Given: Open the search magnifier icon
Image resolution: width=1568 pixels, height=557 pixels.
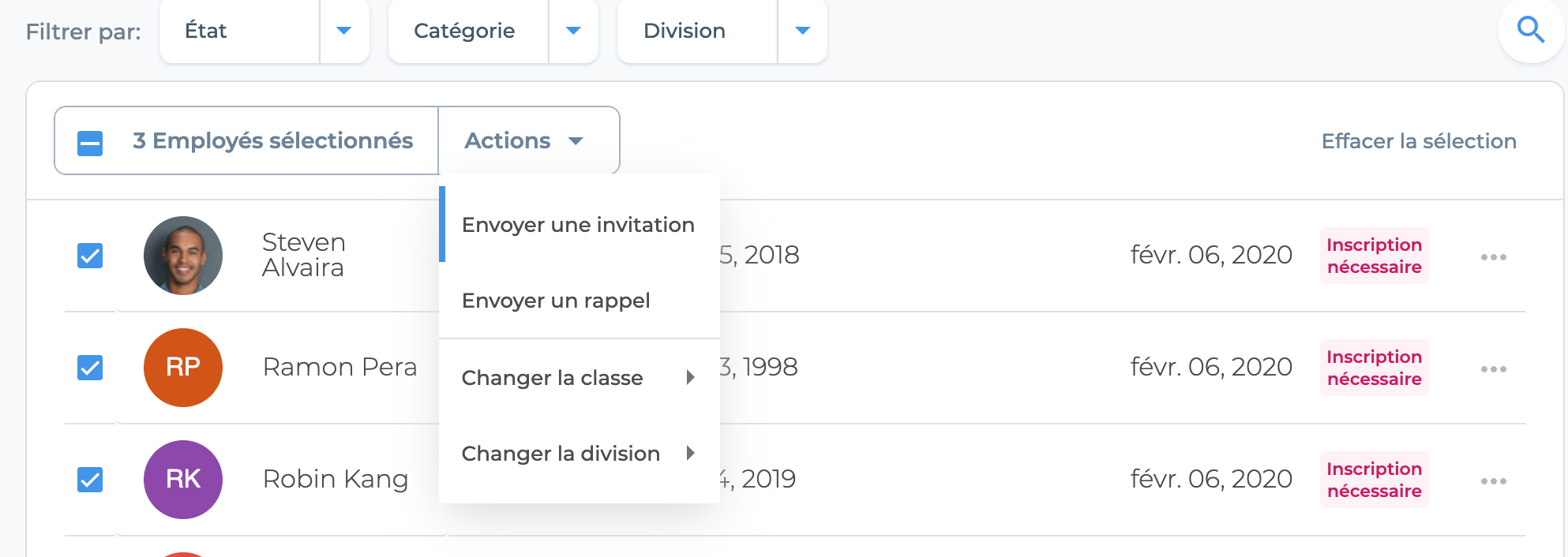Looking at the screenshot, I should (1531, 30).
